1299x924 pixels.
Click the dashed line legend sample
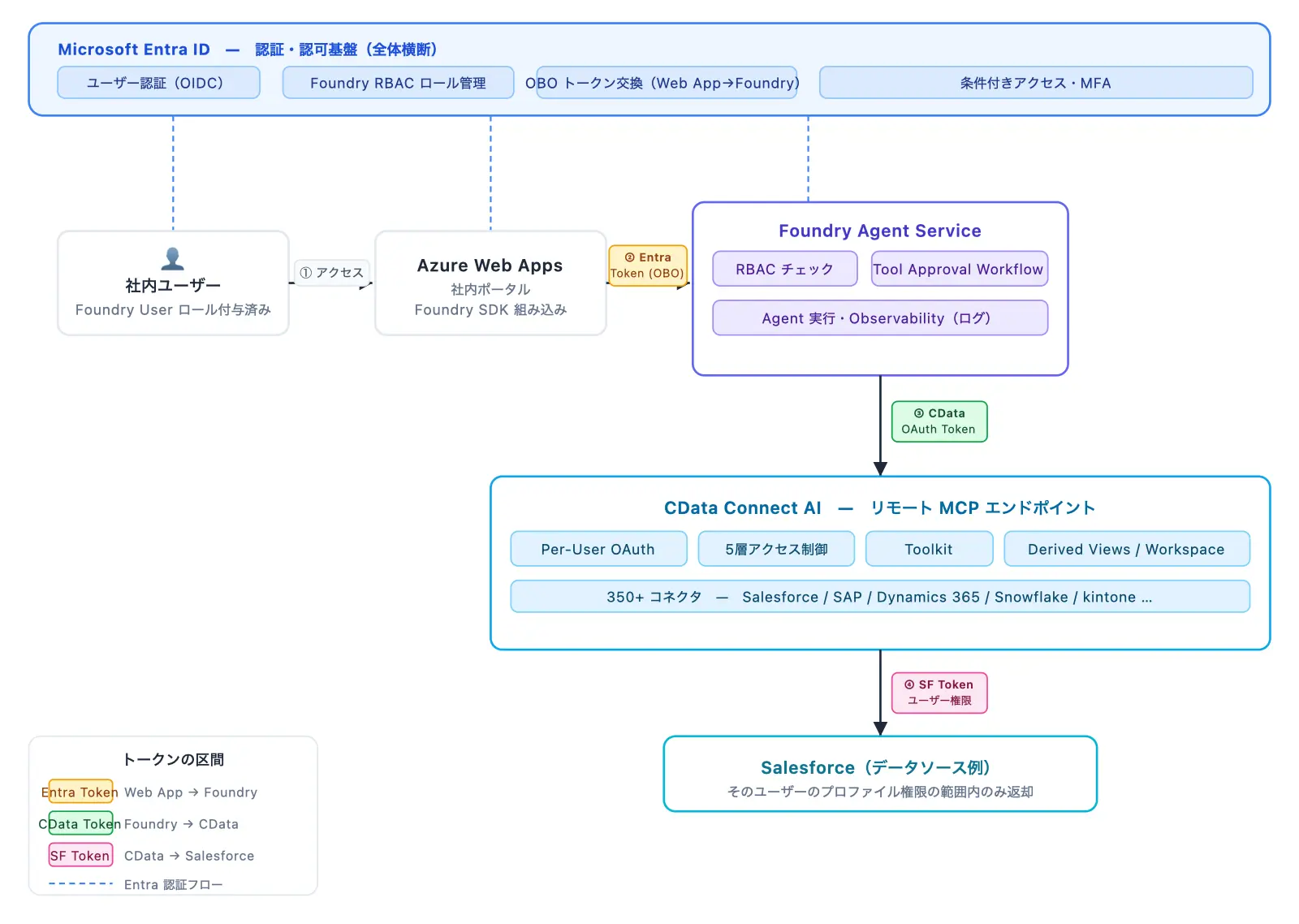pyautogui.click(x=80, y=883)
